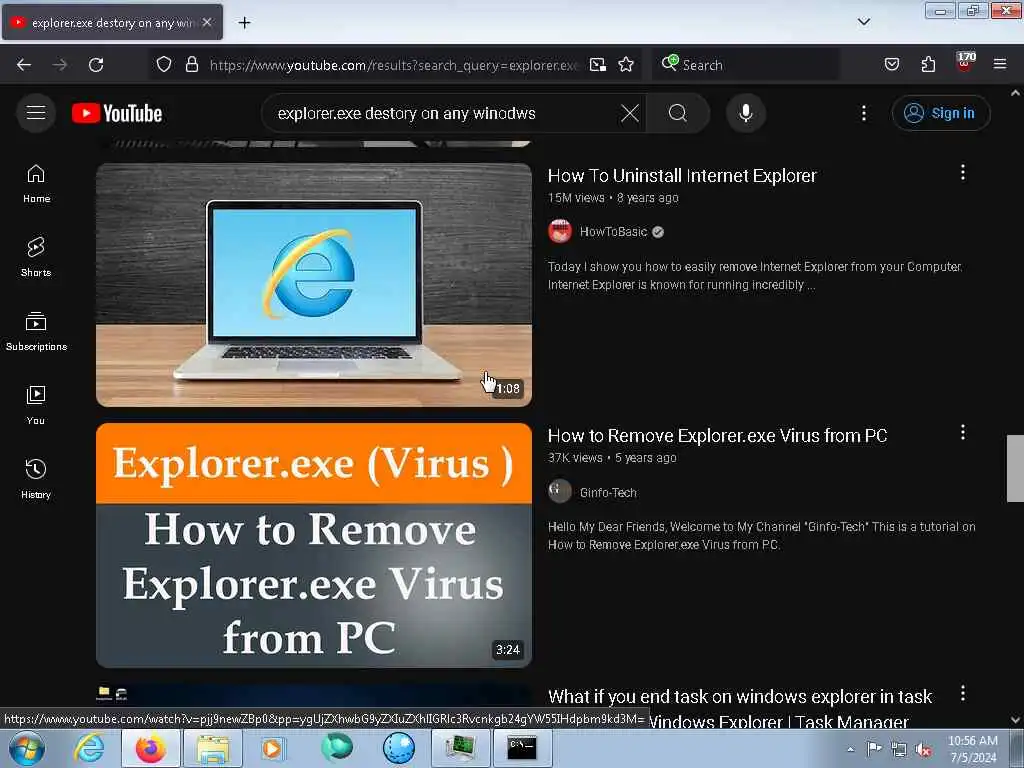Image resolution: width=1024 pixels, height=768 pixels.
Task: Open Action Center flag tray icon
Action: pyautogui.click(x=874, y=749)
